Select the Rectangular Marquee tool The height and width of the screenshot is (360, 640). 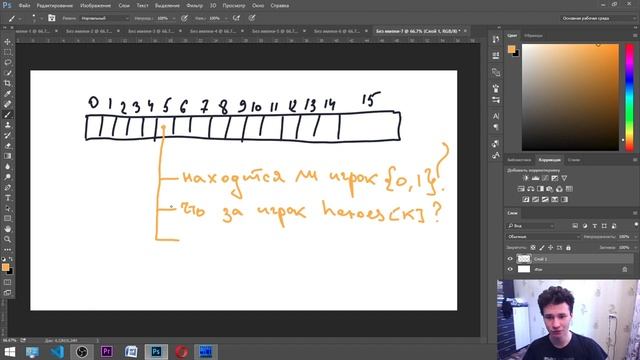click(x=7, y=52)
